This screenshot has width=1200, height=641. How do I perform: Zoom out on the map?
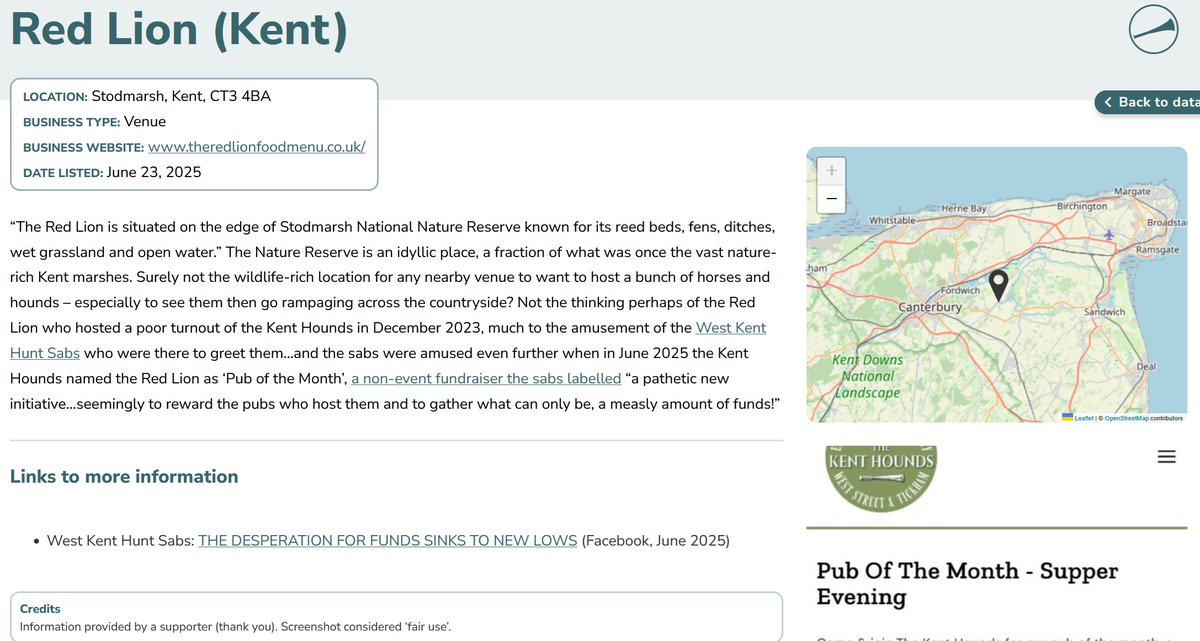[830, 197]
